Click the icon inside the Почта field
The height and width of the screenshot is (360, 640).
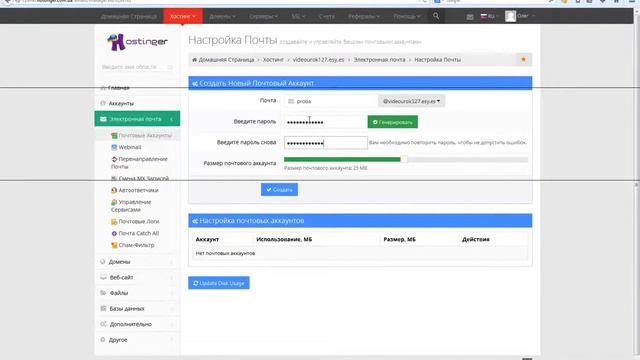point(291,101)
